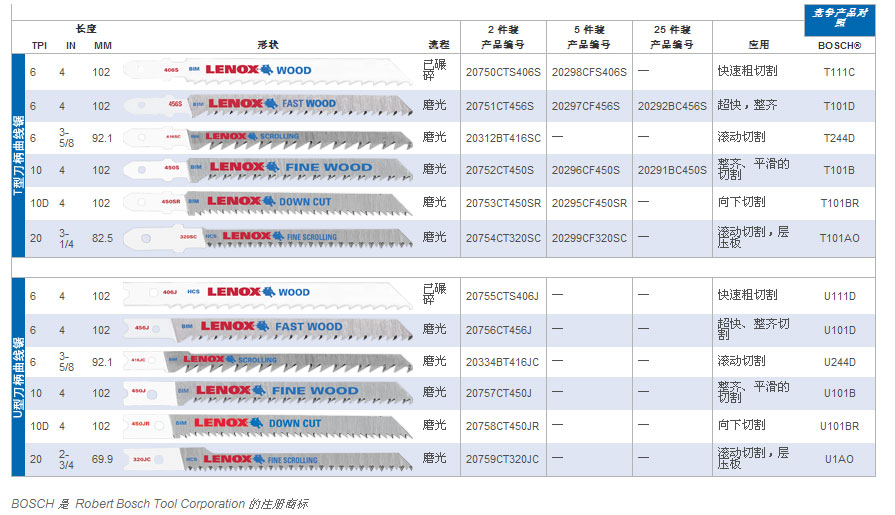The height and width of the screenshot is (515, 895).
Task: Click Bosch equivalent T101D
Action: [x=839, y=106]
